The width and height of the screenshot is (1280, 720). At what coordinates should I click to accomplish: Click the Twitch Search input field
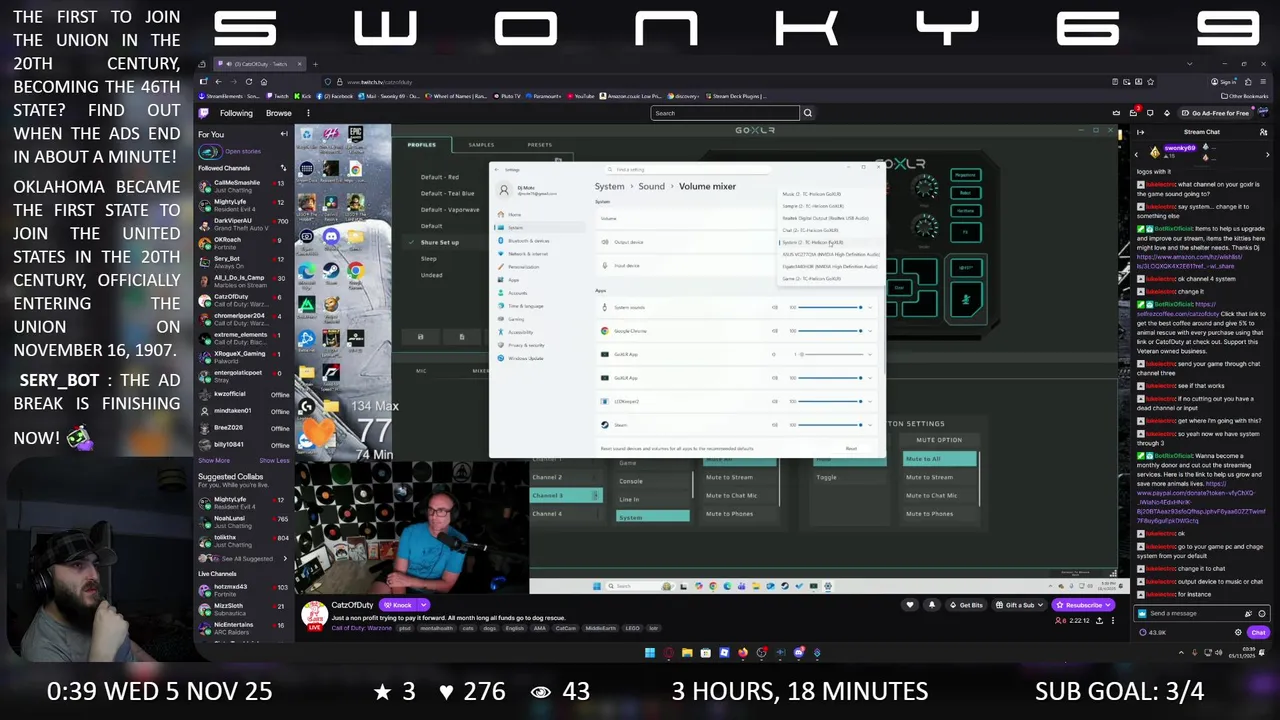click(x=724, y=113)
